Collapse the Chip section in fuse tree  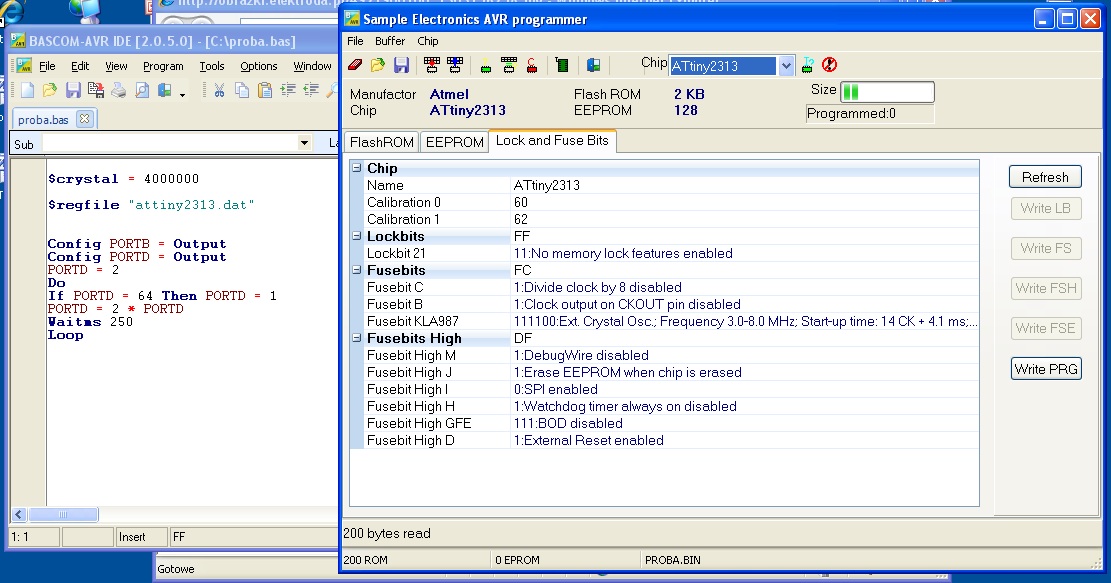[357, 168]
